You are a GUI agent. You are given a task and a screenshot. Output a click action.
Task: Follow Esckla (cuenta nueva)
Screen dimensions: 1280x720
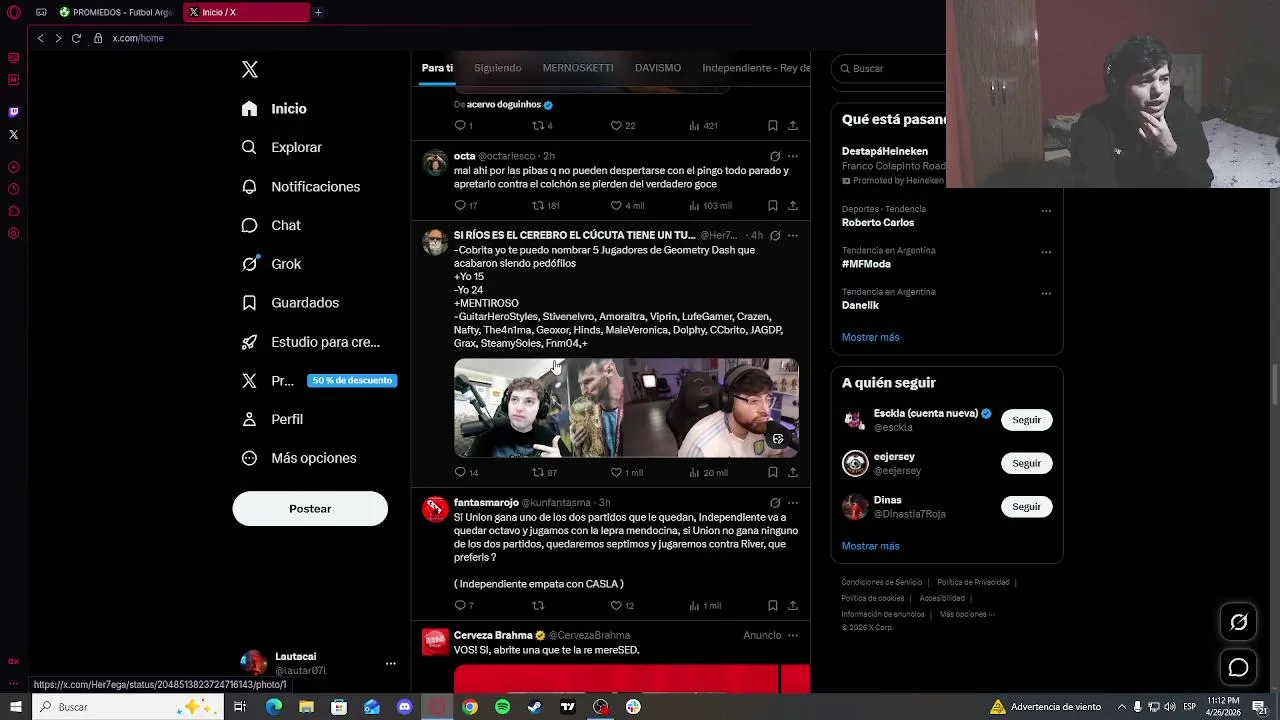click(1026, 420)
